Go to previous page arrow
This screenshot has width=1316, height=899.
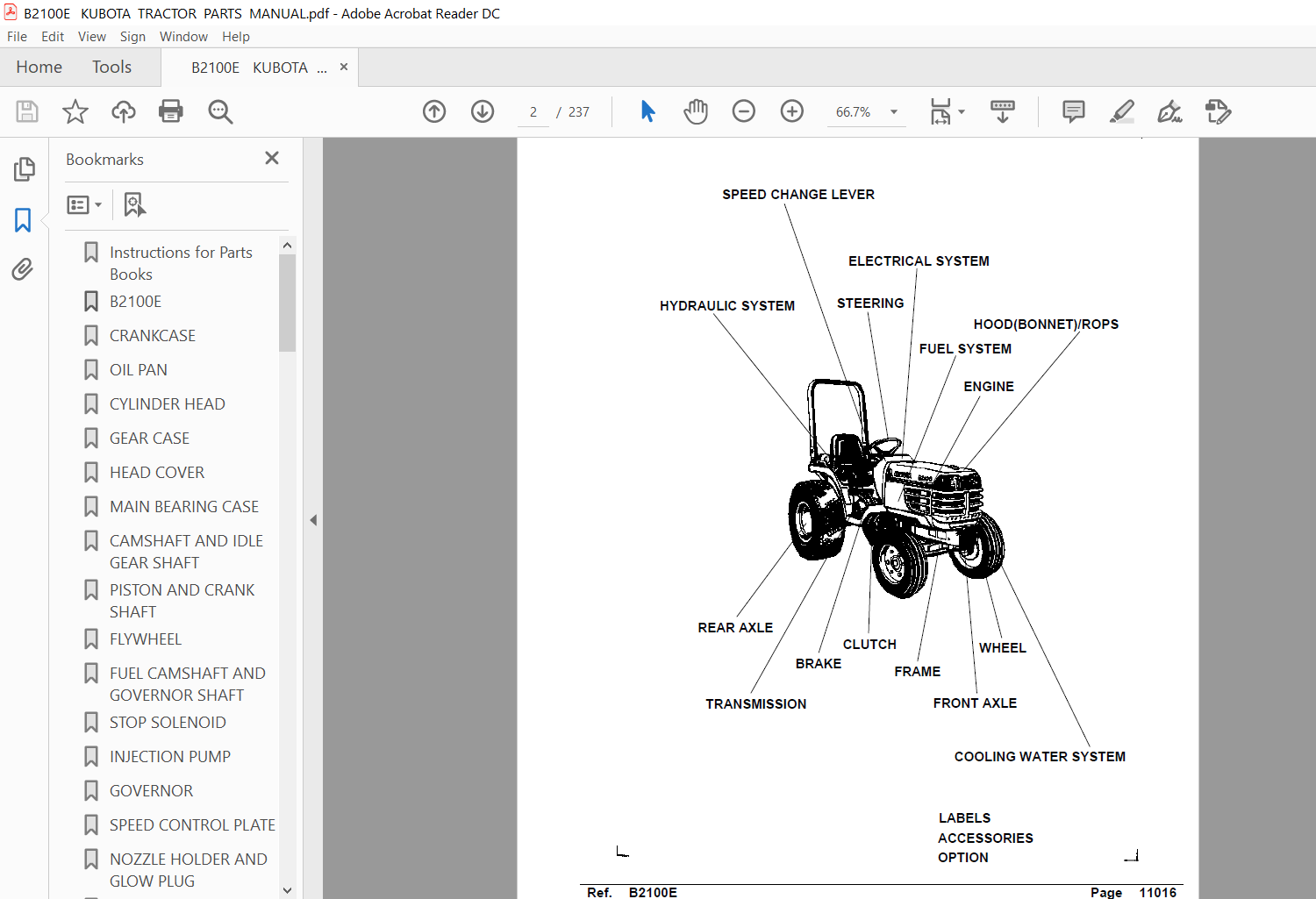coord(434,111)
